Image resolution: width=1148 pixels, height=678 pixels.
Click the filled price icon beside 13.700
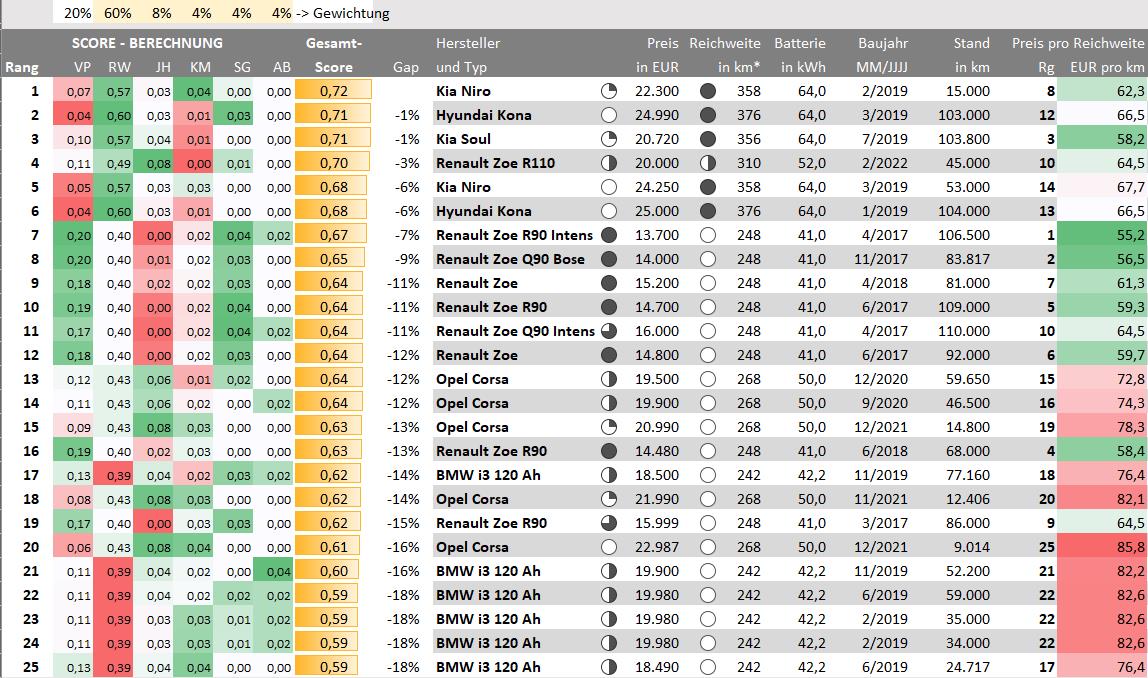coord(608,235)
